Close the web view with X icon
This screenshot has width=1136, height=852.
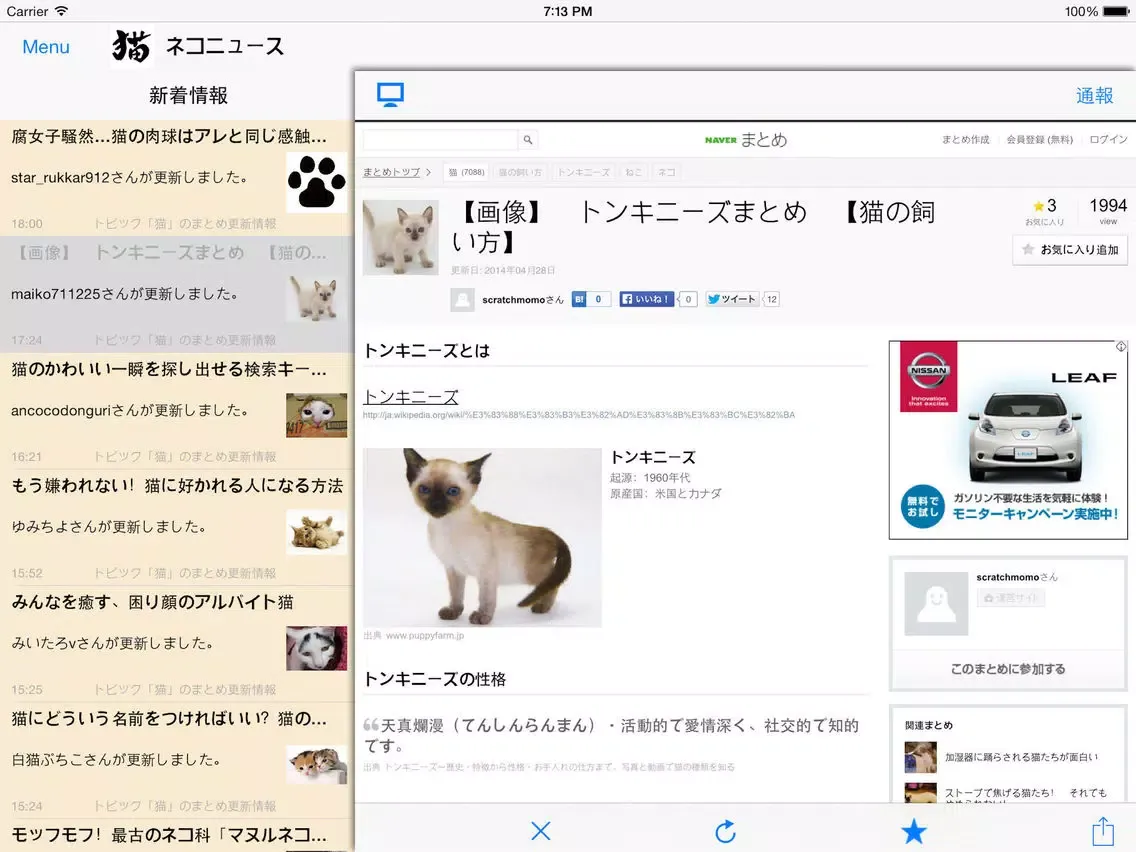tap(541, 830)
